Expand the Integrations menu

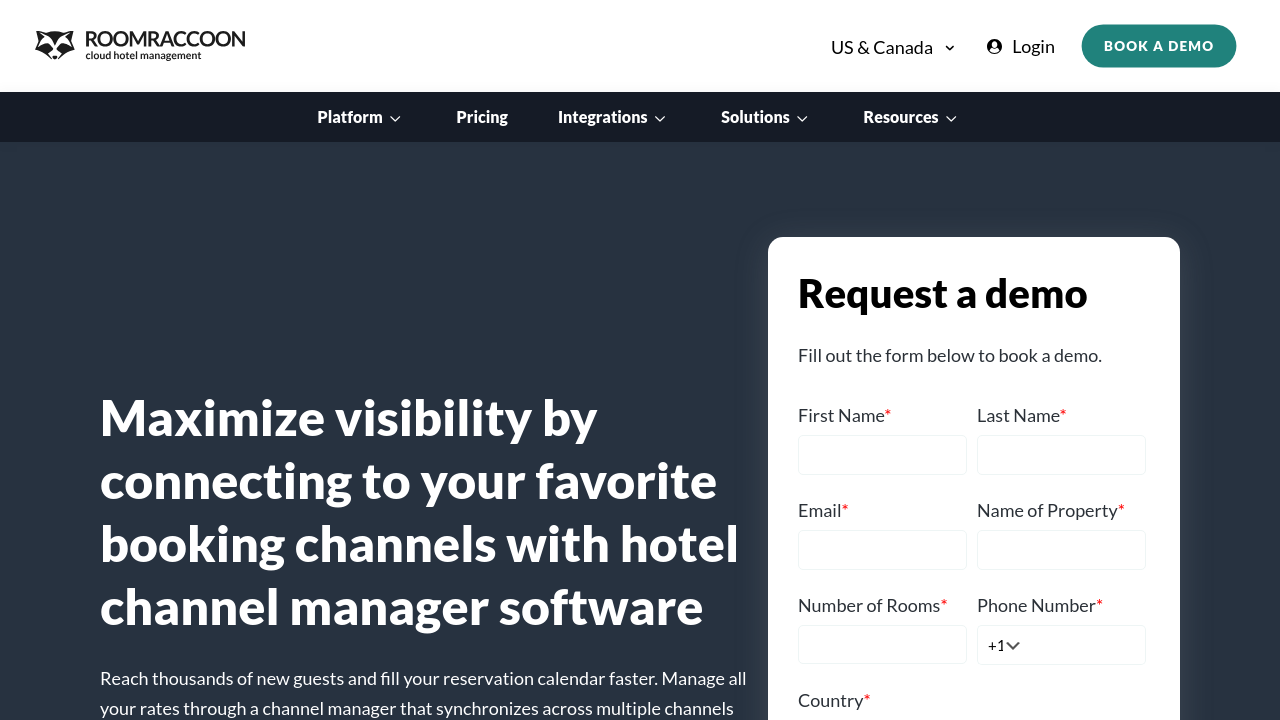click(602, 117)
